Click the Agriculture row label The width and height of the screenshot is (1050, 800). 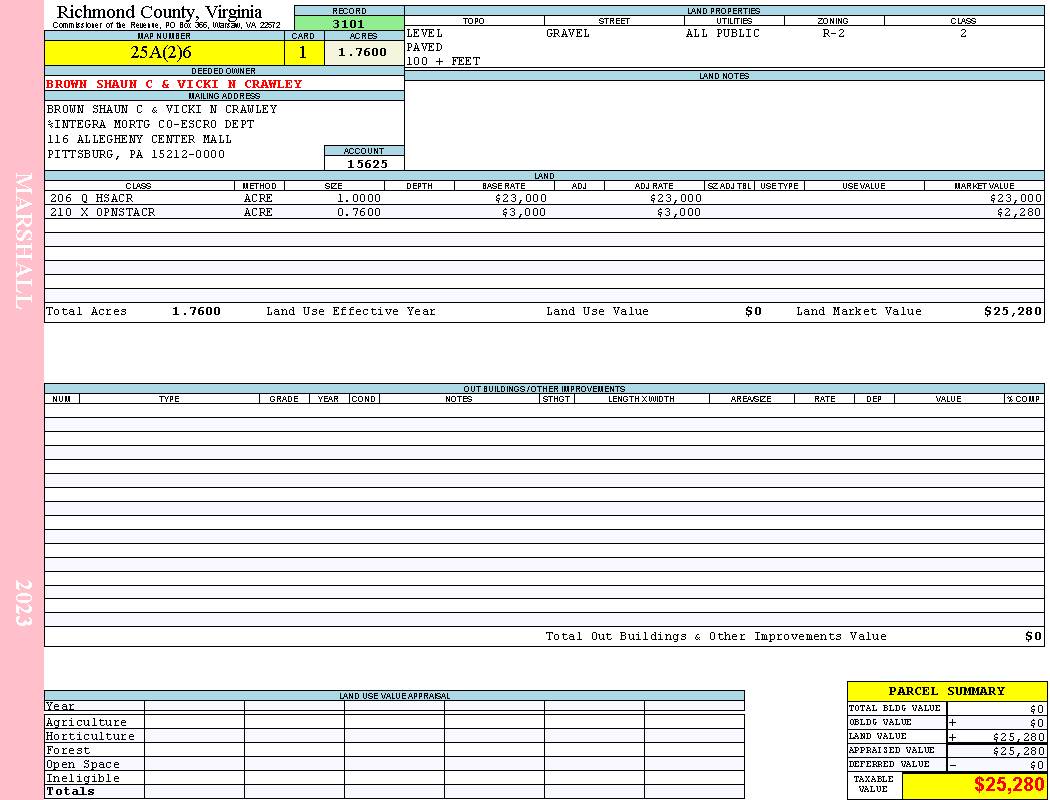pos(86,722)
